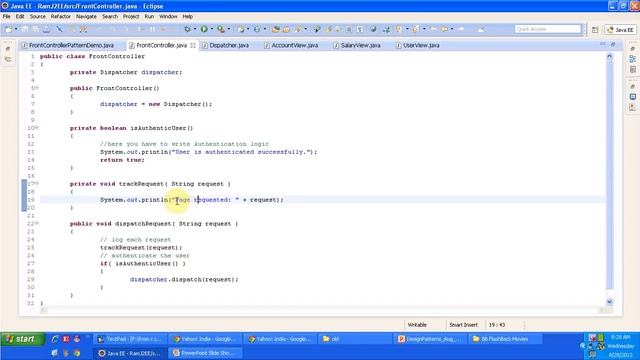640x360 pixels.
Task: Click the 19 : 43 cursor position
Action: click(x=497, y=325)
